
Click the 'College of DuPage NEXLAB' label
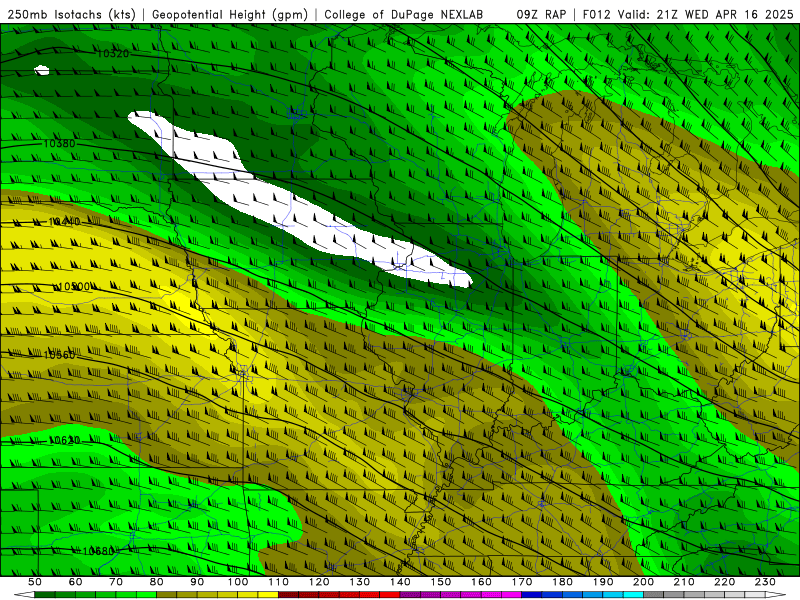coord(404,14)
